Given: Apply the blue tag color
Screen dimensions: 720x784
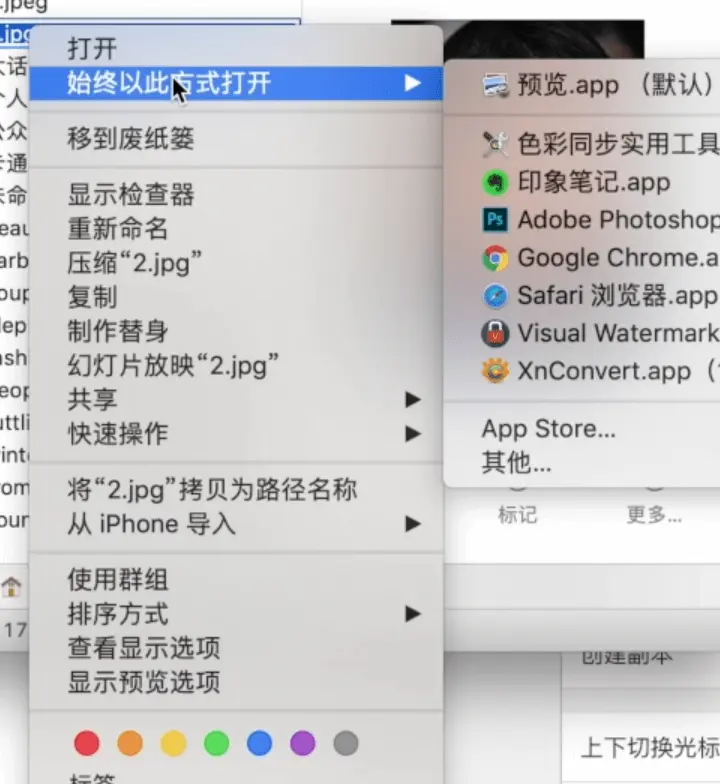Looking at the screenshot, I should pyautogui.click(x=260, y=744).
